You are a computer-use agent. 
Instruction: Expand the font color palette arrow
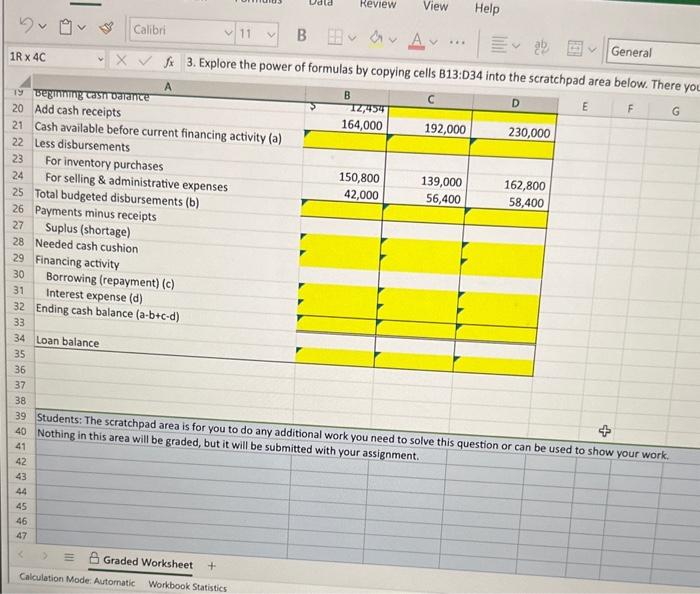click(433, 42)
